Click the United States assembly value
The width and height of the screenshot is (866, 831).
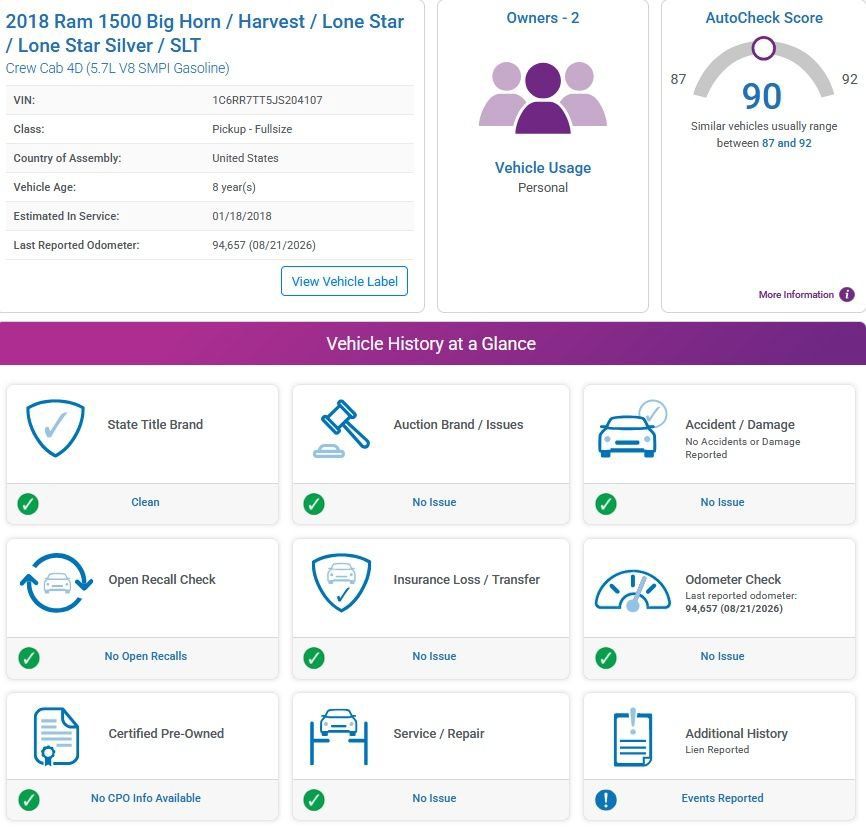click(x=245, y=158)
